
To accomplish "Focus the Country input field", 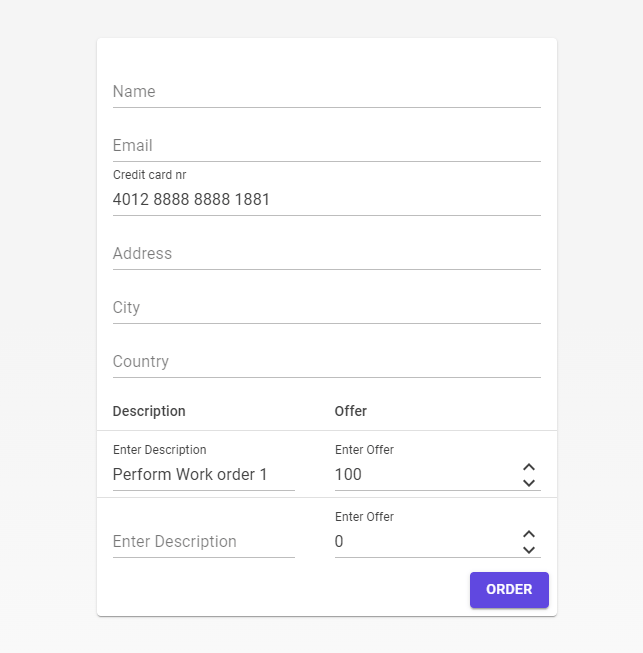I will pyautogui.click(x=326, y=362).
